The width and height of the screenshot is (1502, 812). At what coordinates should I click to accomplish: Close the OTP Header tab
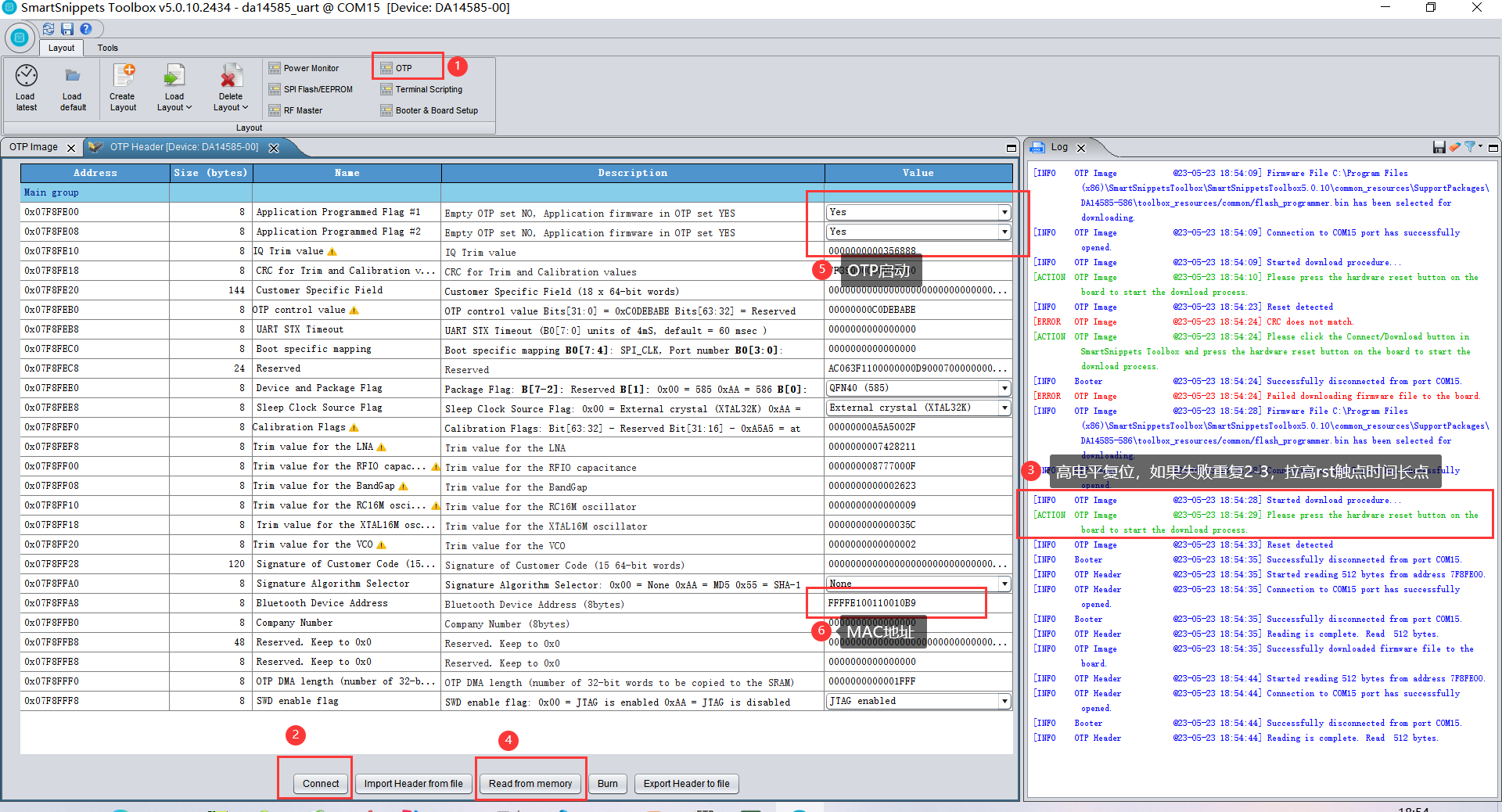coord(274,148)
